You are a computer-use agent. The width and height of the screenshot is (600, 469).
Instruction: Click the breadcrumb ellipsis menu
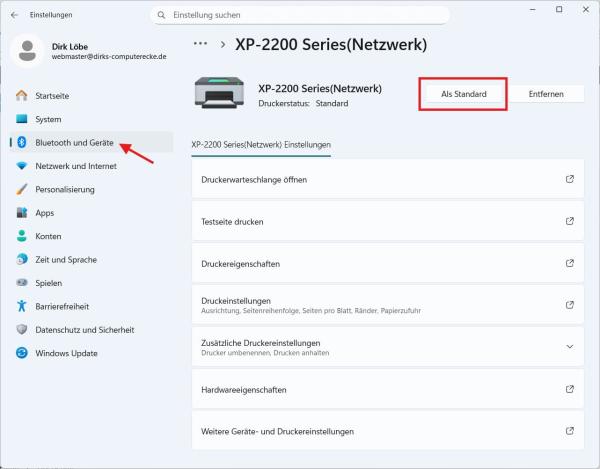point(200,45)
